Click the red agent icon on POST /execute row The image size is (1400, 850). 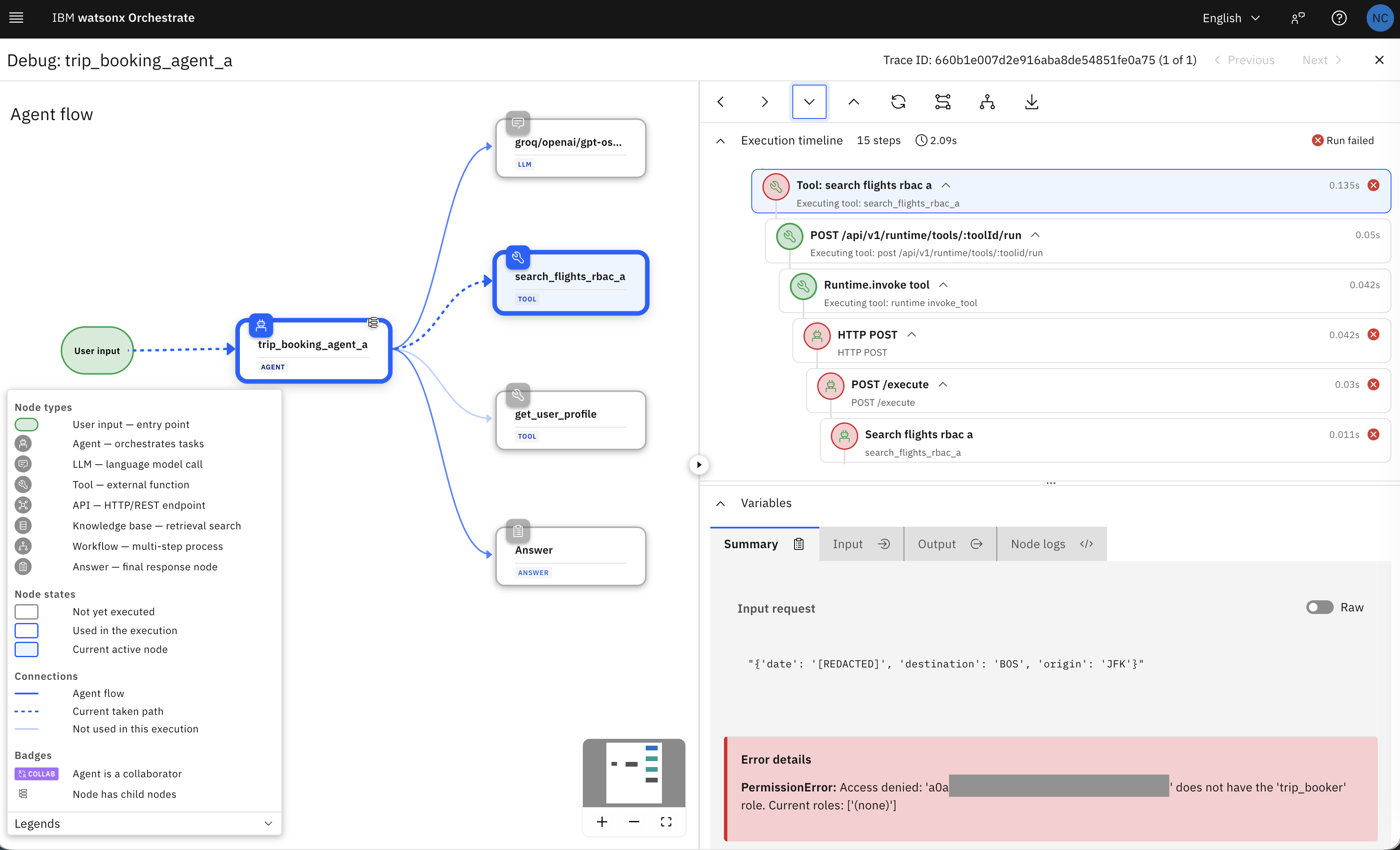pyautogui.click(x=830, y=386)
